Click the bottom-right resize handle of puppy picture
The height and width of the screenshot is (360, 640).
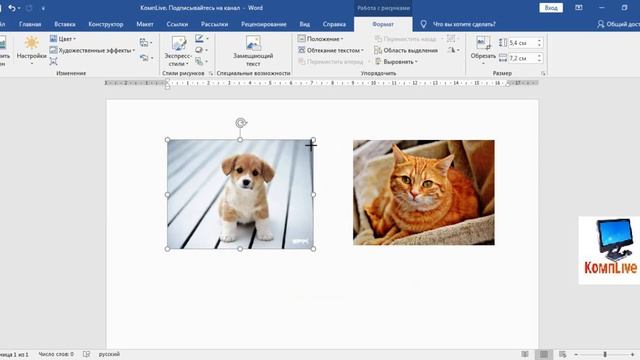[x=313, y=249]
